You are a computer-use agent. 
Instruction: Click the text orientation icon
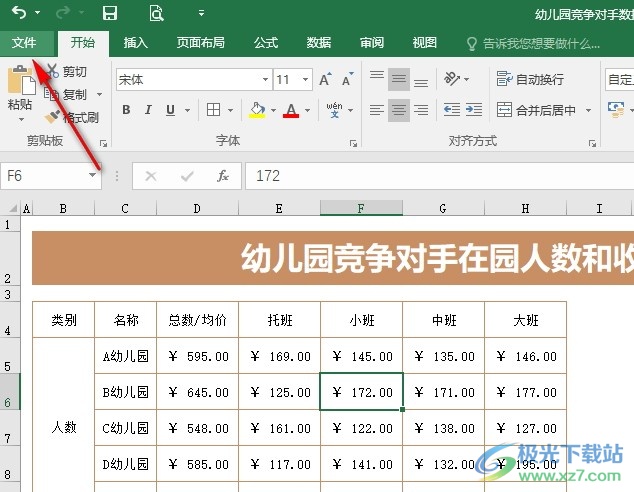[452, 79]
